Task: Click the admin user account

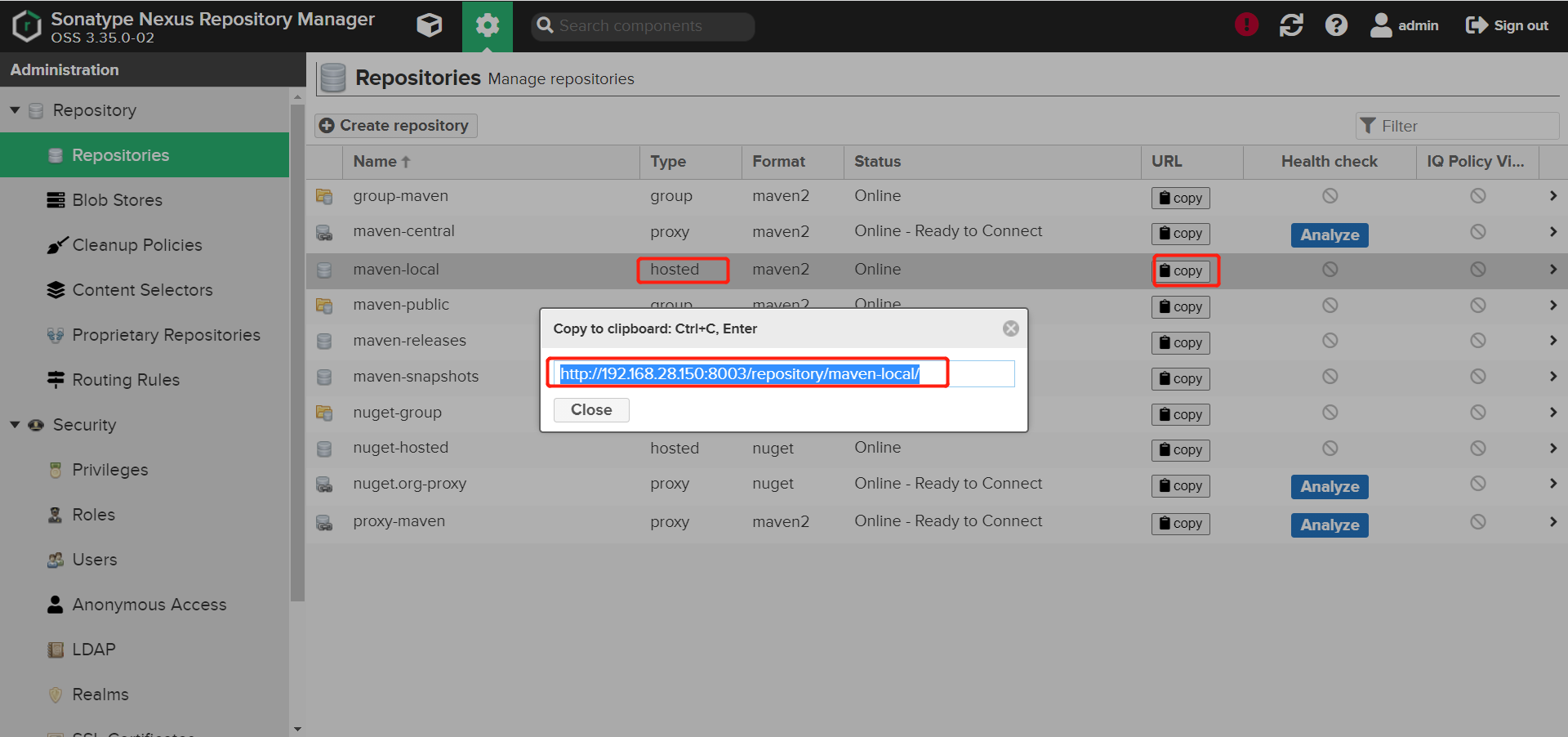Action: click(1405, 25)
